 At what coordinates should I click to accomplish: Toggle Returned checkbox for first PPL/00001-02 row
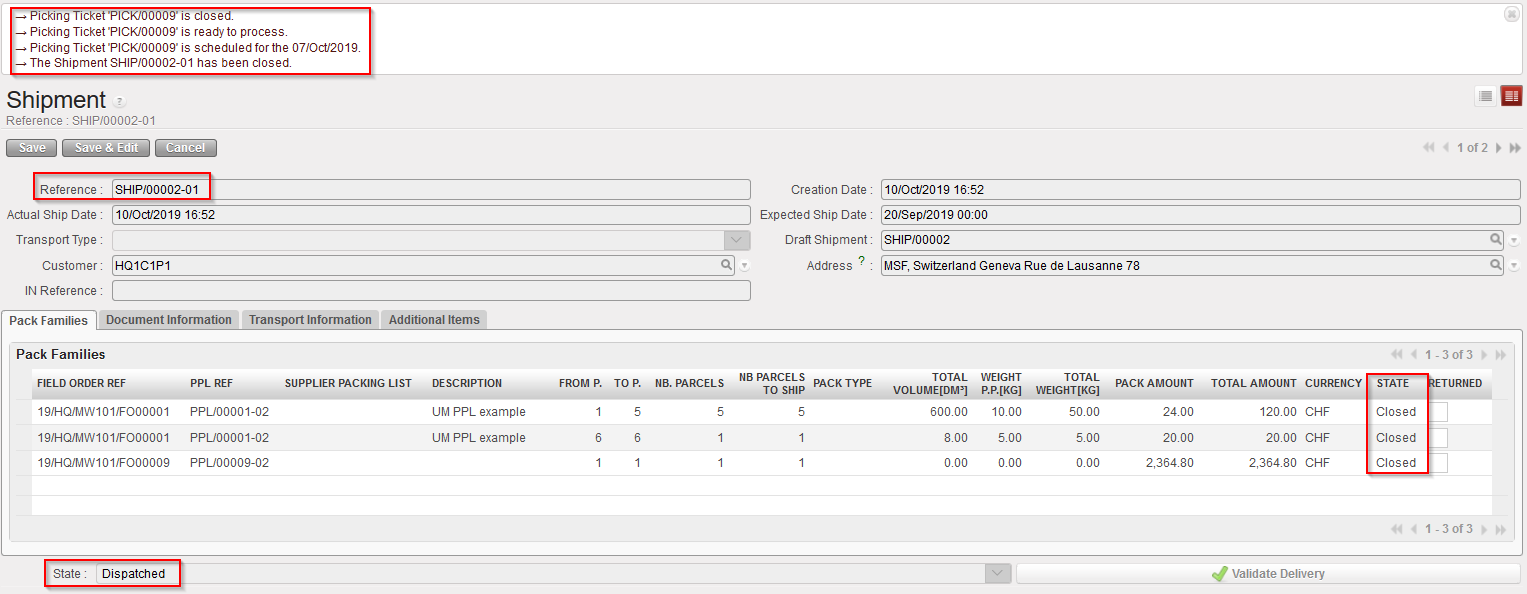click(x=1437, y=412)
